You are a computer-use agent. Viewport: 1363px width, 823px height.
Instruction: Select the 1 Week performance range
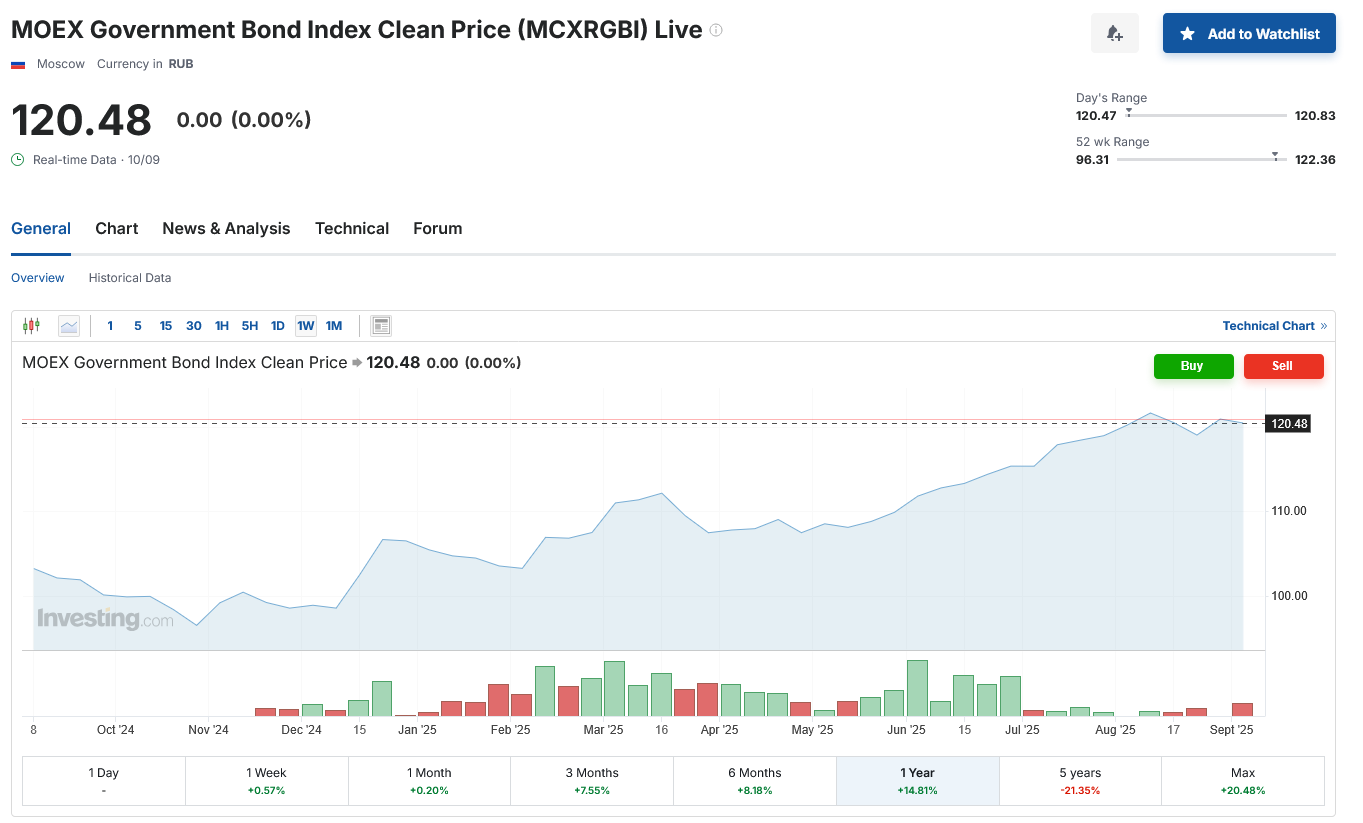click(266, 781)
